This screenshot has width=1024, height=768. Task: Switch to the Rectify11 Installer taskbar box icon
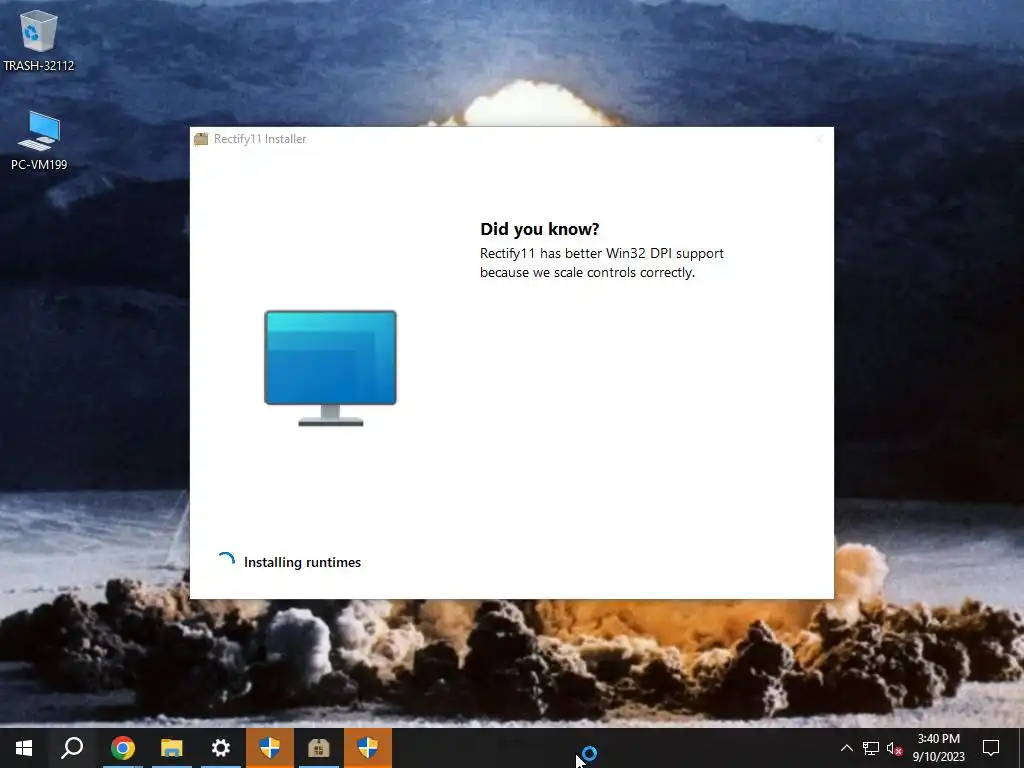pos(319,748)
